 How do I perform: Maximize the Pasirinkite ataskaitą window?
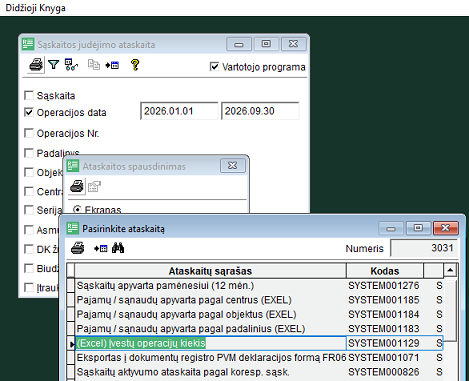(x=418, y=228)
